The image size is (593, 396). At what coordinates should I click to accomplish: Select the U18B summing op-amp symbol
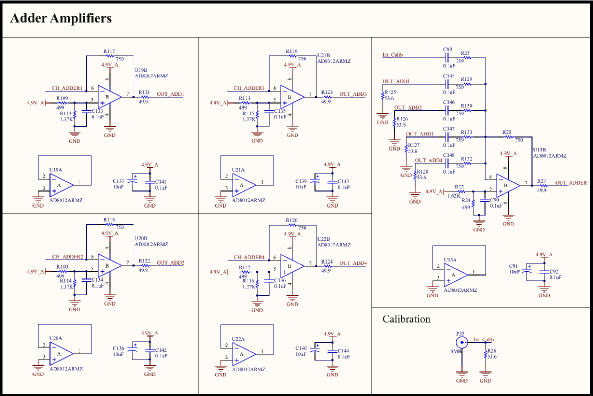[x=508, y=185]
